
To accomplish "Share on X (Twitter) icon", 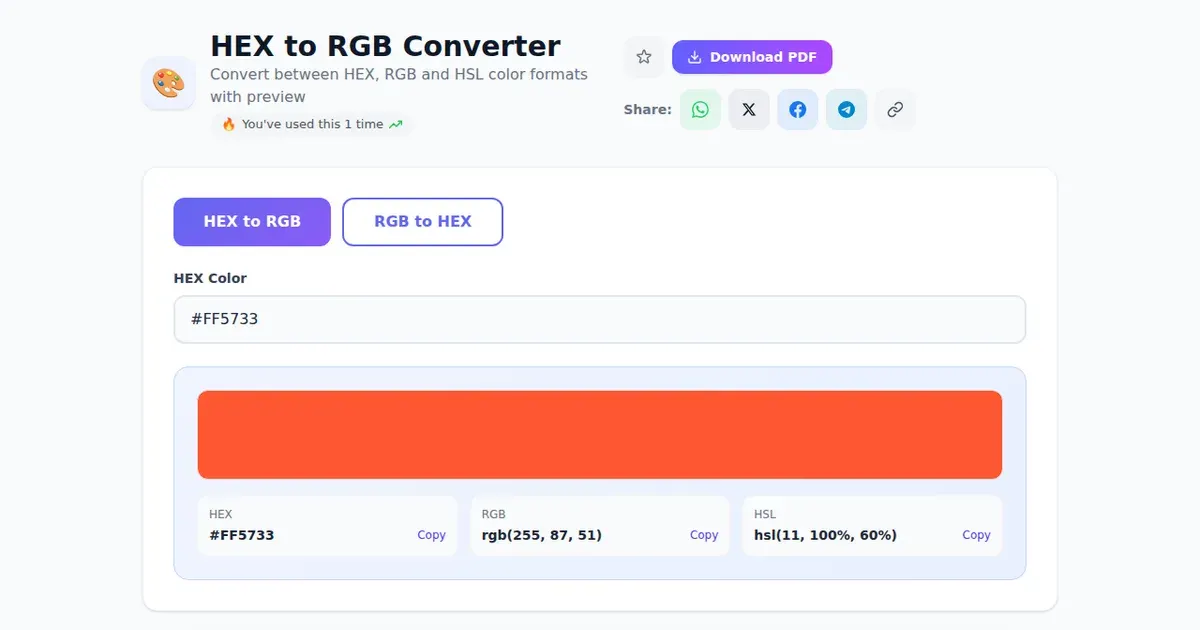I will pos(749,110).
